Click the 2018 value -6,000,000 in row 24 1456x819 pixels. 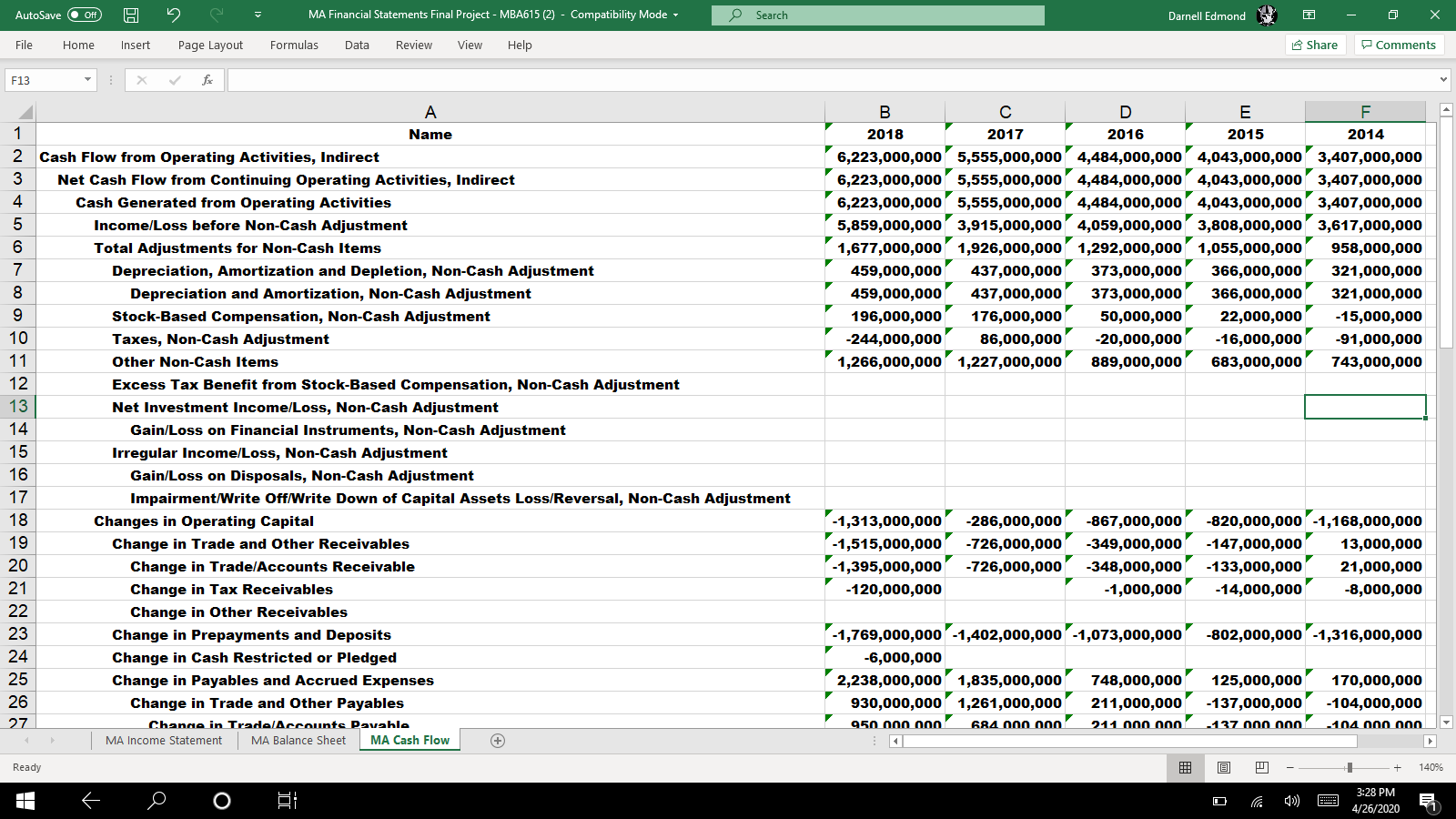click(x=885, y=657)
